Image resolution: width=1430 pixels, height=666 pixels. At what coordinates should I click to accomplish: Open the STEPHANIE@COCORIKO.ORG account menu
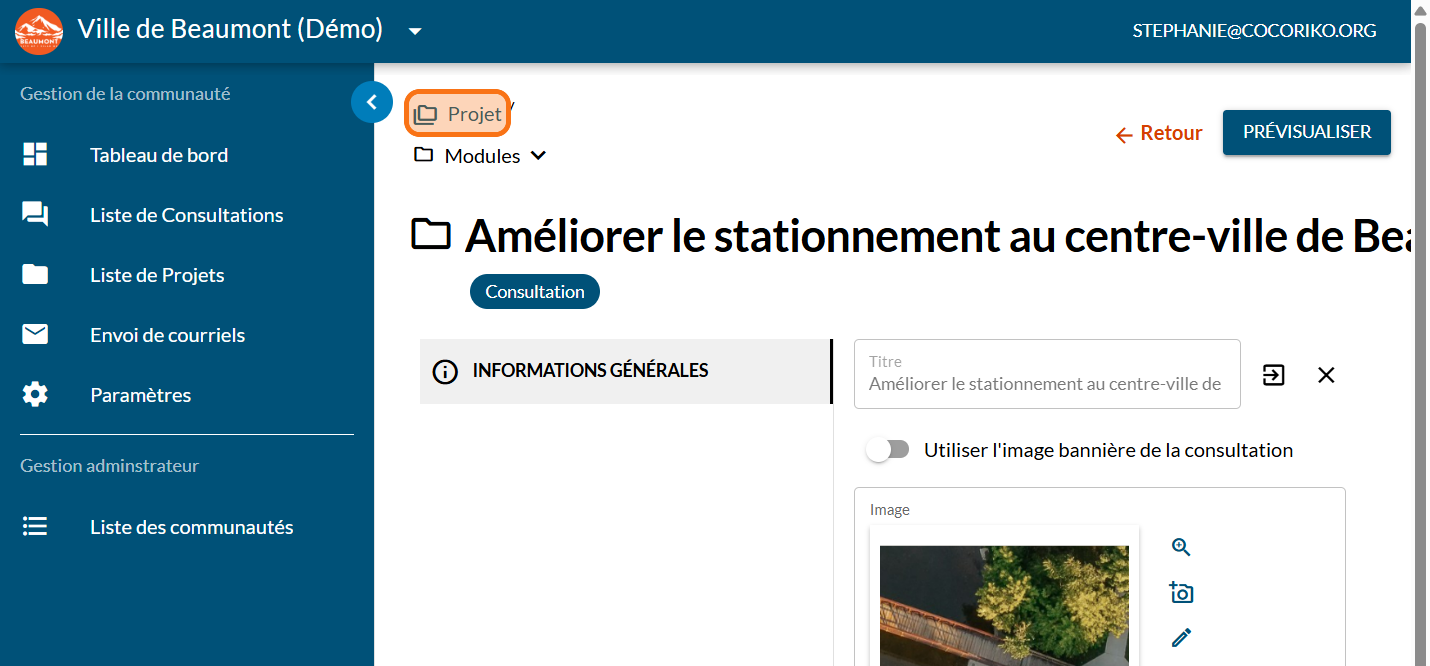[1254, 31]
